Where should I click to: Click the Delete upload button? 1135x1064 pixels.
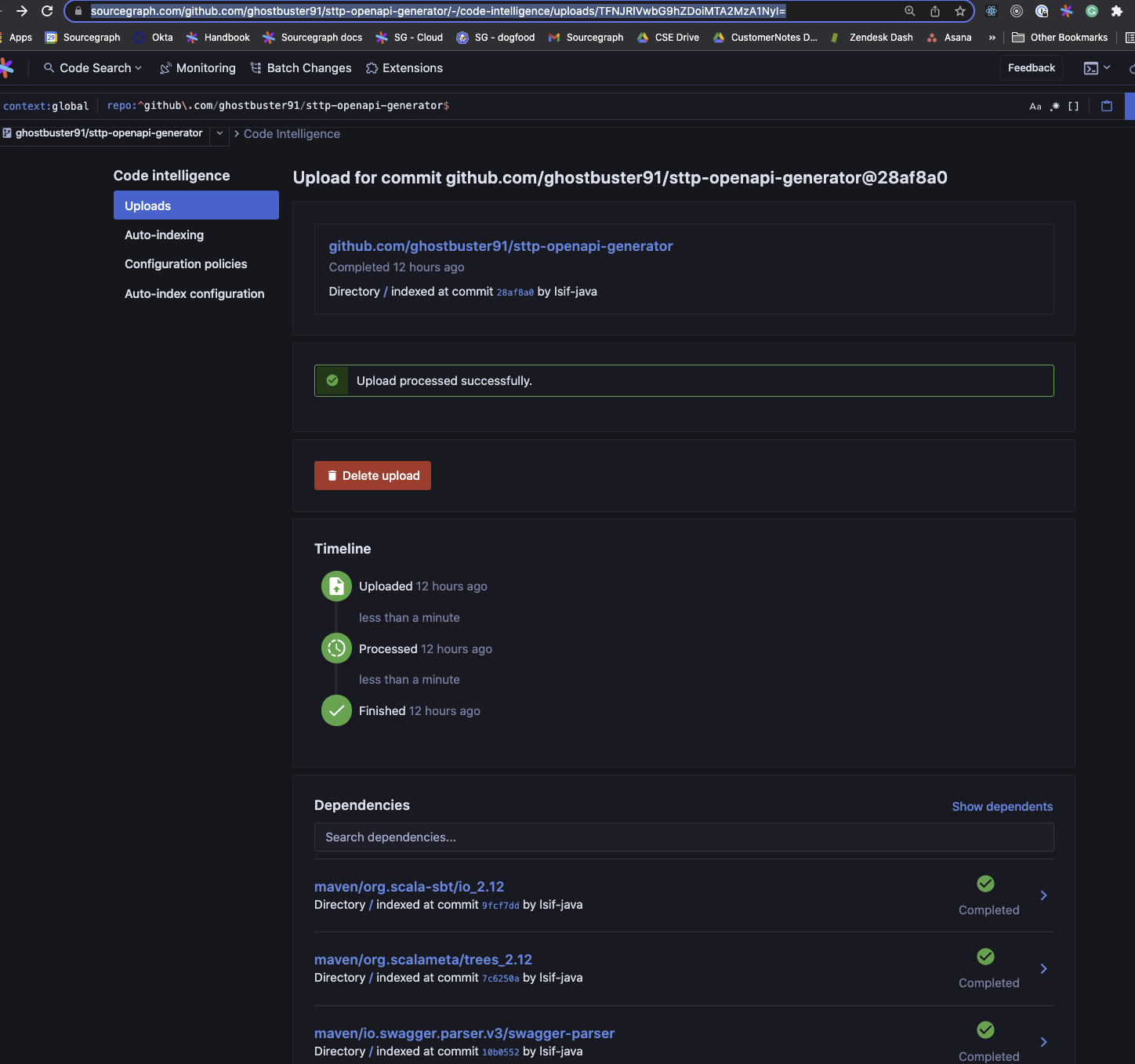[x=372, y=475]
